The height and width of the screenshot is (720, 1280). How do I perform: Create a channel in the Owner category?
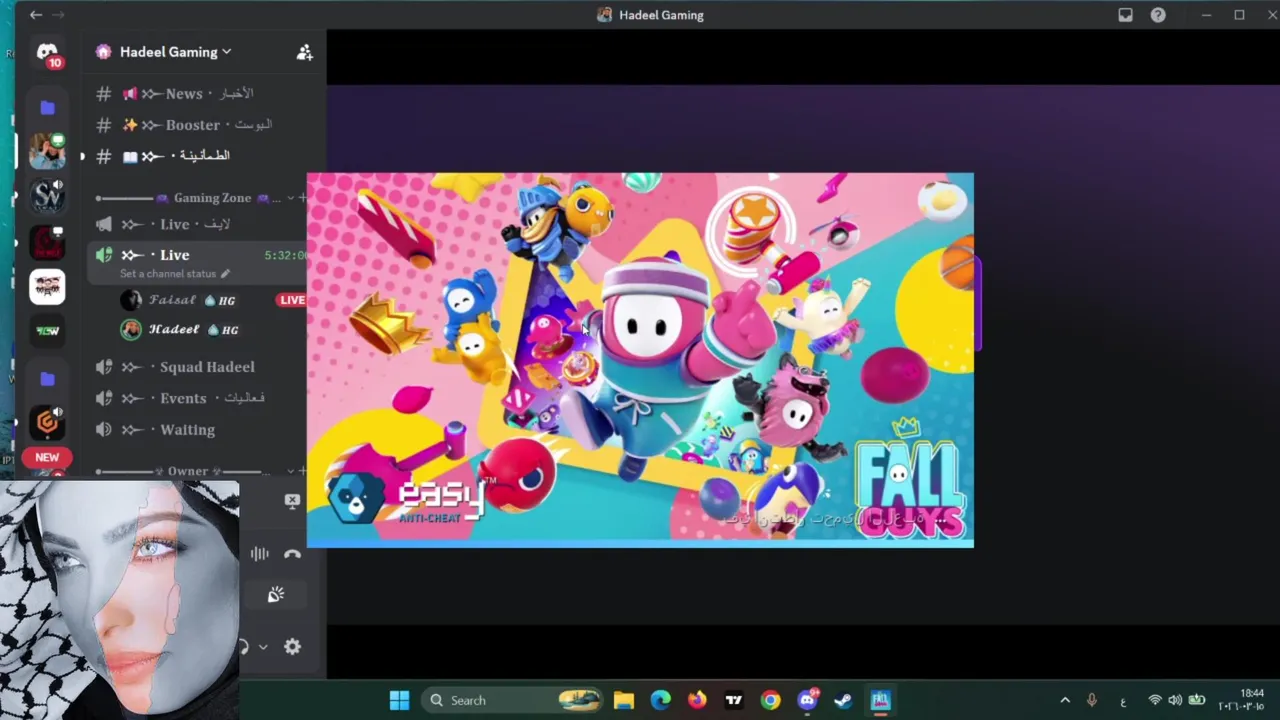tap(302, 471)
